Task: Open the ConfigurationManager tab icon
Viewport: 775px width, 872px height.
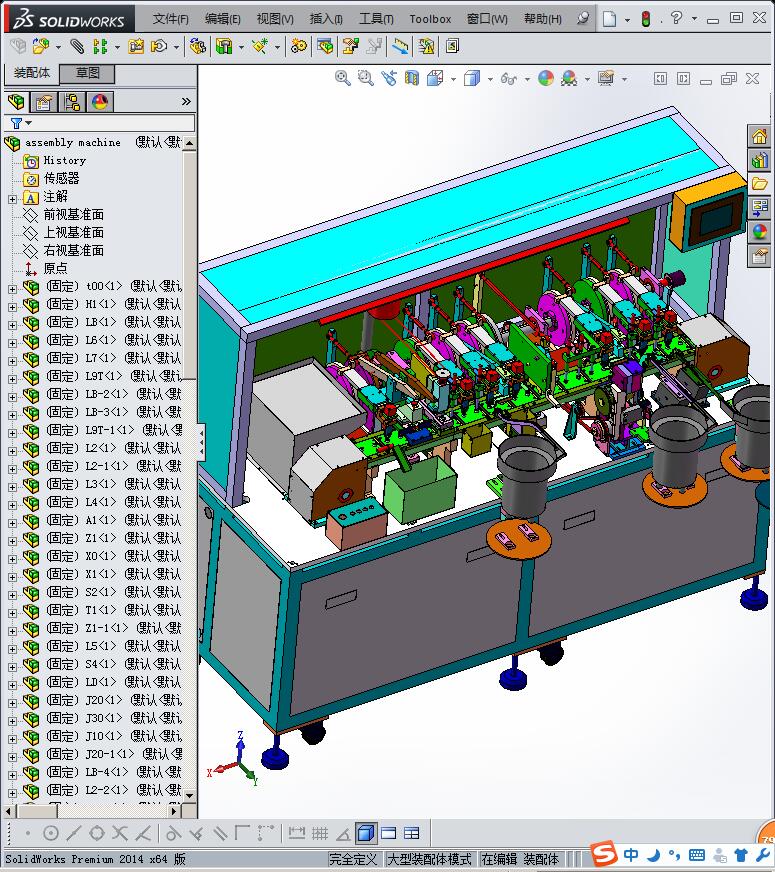Action: coord(72,102)
